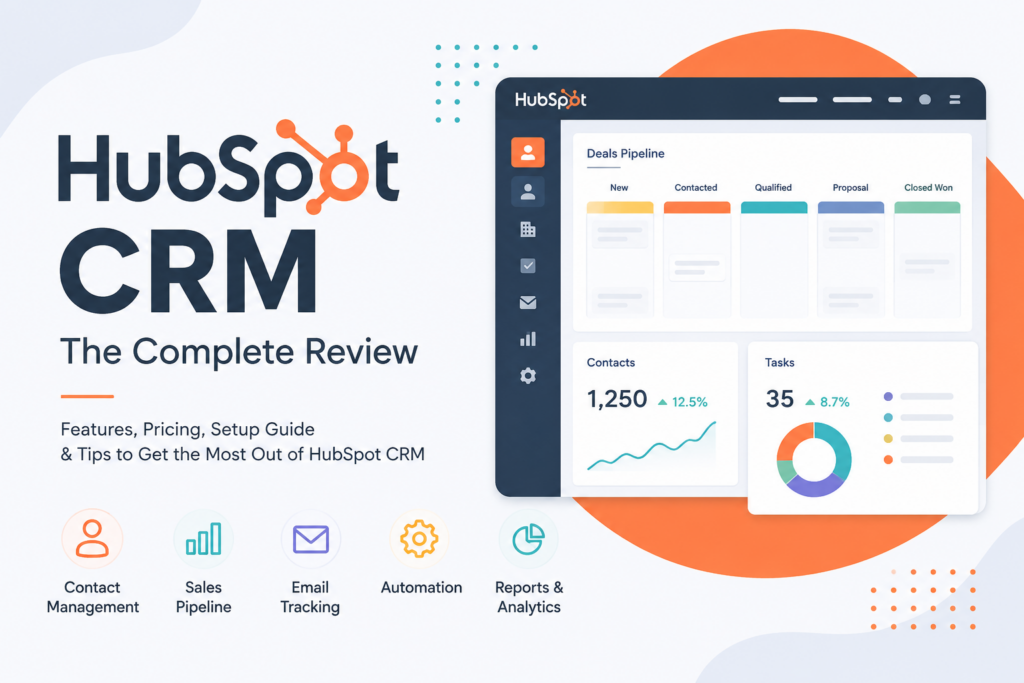Screen dimensions: 1024x683
Task: Click the Contact Management label
Action: pos(93,597)
